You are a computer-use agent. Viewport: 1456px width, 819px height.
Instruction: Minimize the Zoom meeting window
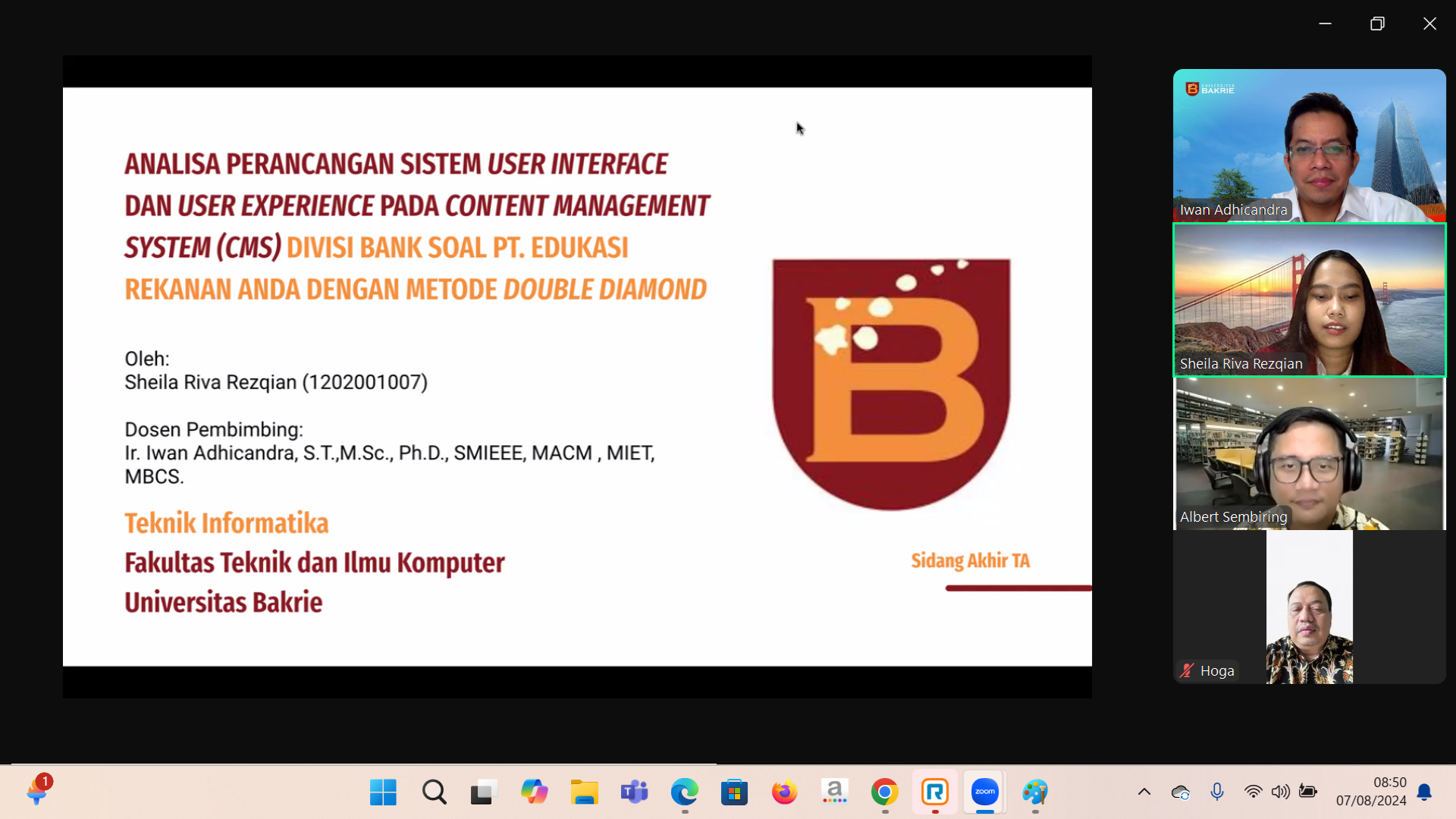coord(1325,24)
